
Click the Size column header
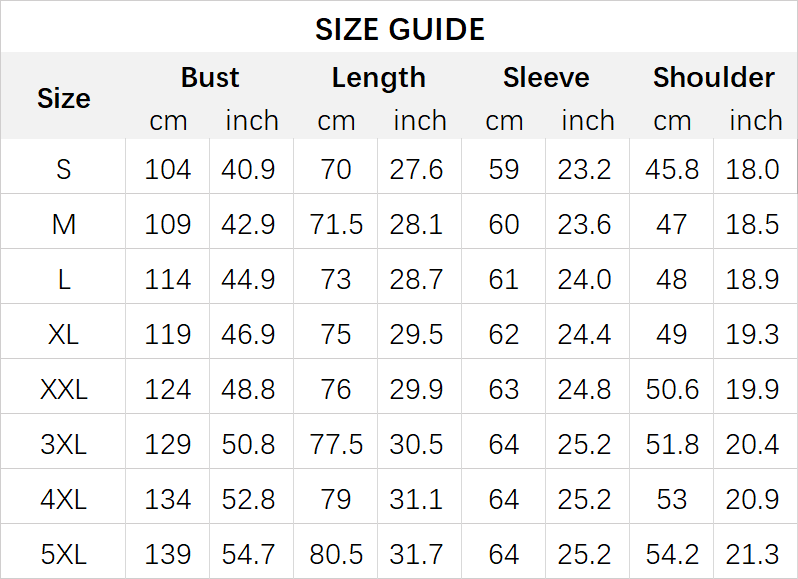coord(63,98)
